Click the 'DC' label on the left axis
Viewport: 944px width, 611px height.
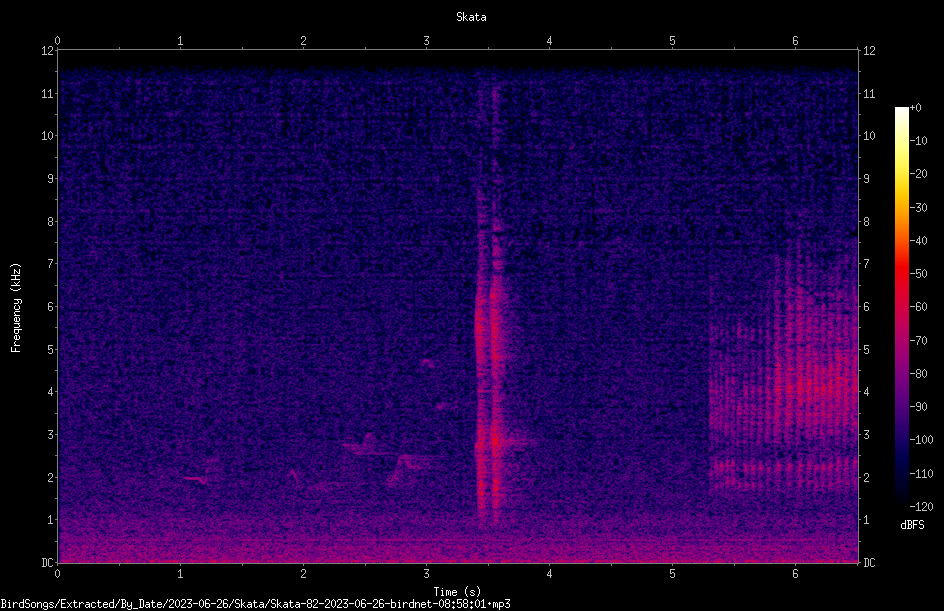click(x=48, y=563)
